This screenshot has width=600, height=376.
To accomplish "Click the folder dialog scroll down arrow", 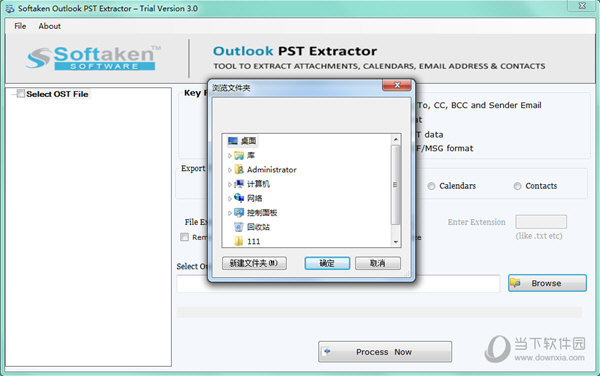I will pos(396,242).
